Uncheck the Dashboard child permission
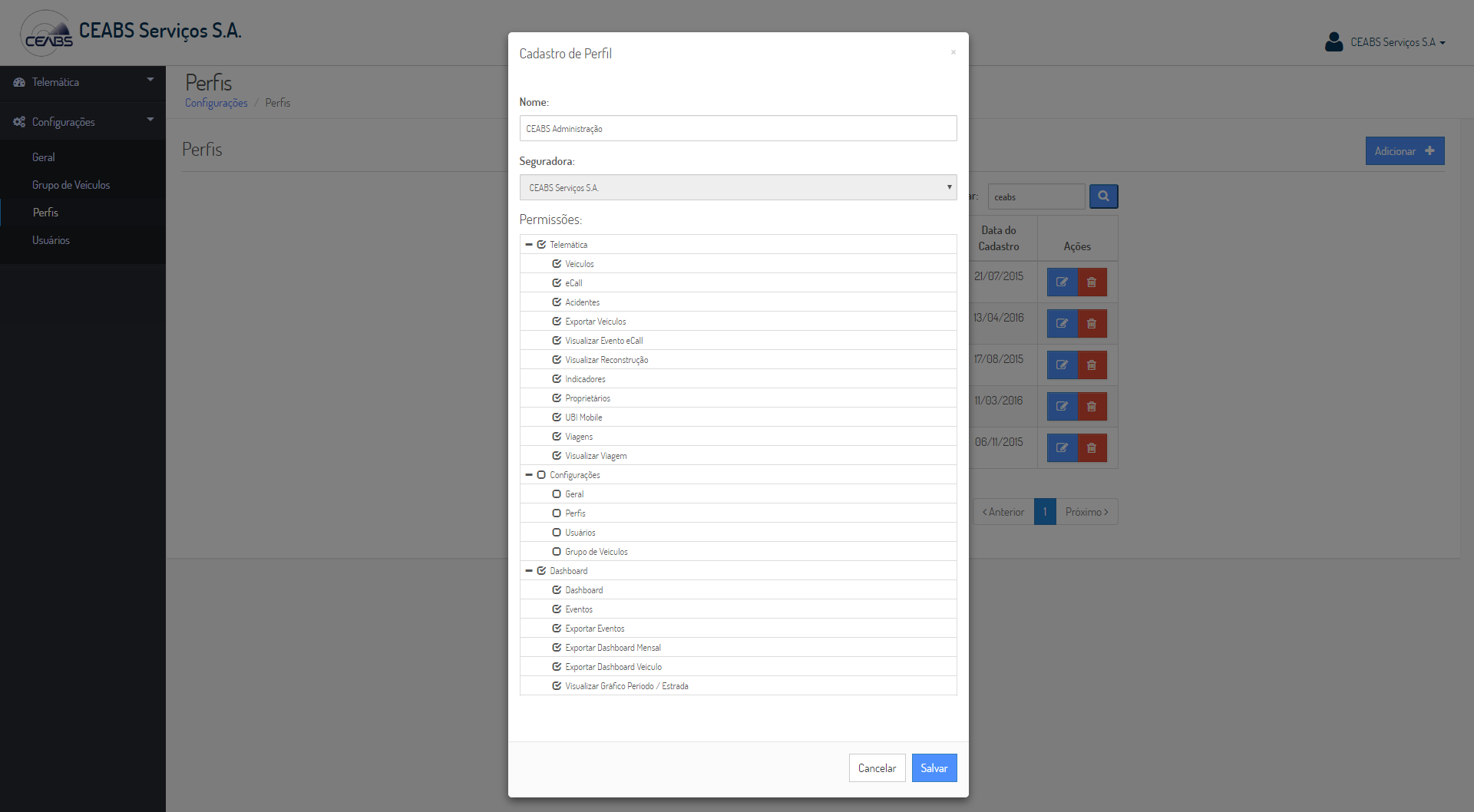 [557, 589]
